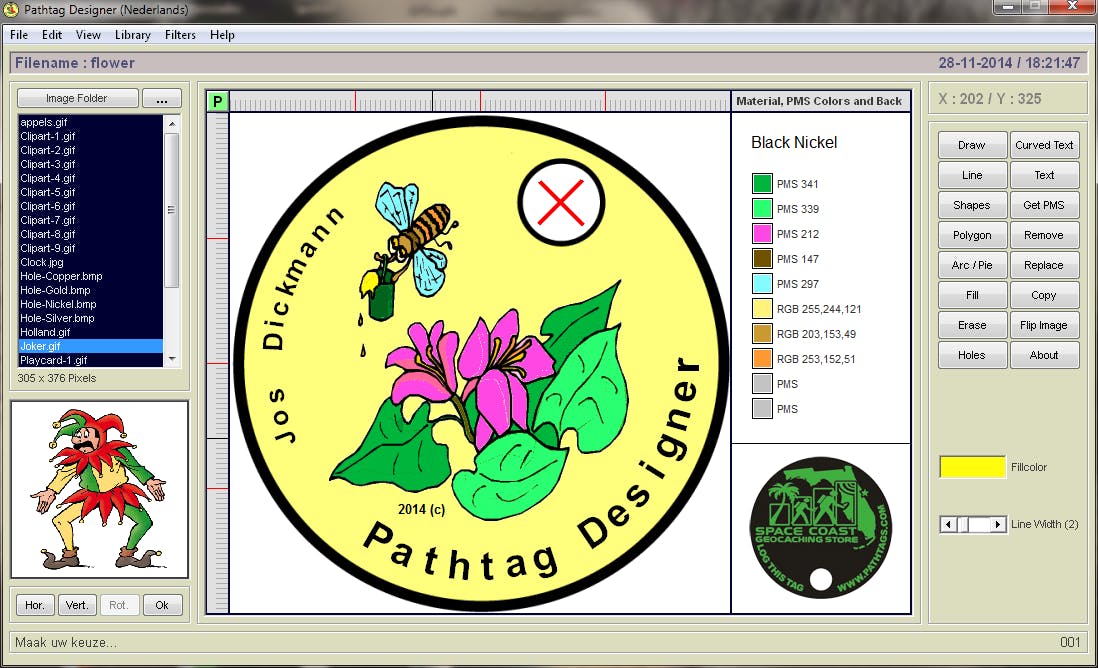Select the Draw tool
Image resolution: width=1098 pixels, height=668 pixels.
(971, 144)
